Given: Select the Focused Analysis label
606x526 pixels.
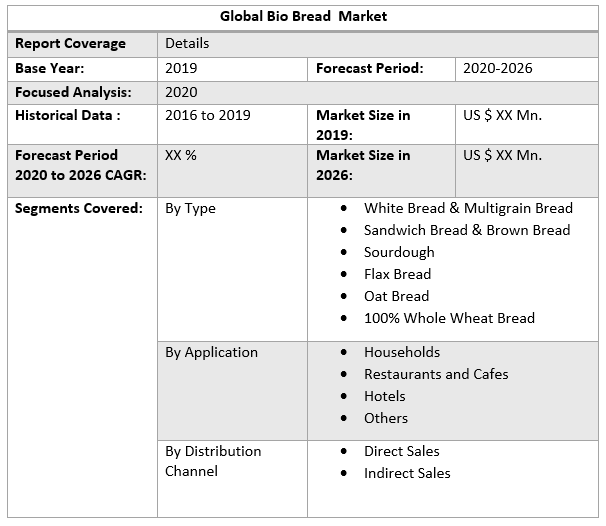Looking at the screenshot, I should pyautogui.click(x=73, y=92).
